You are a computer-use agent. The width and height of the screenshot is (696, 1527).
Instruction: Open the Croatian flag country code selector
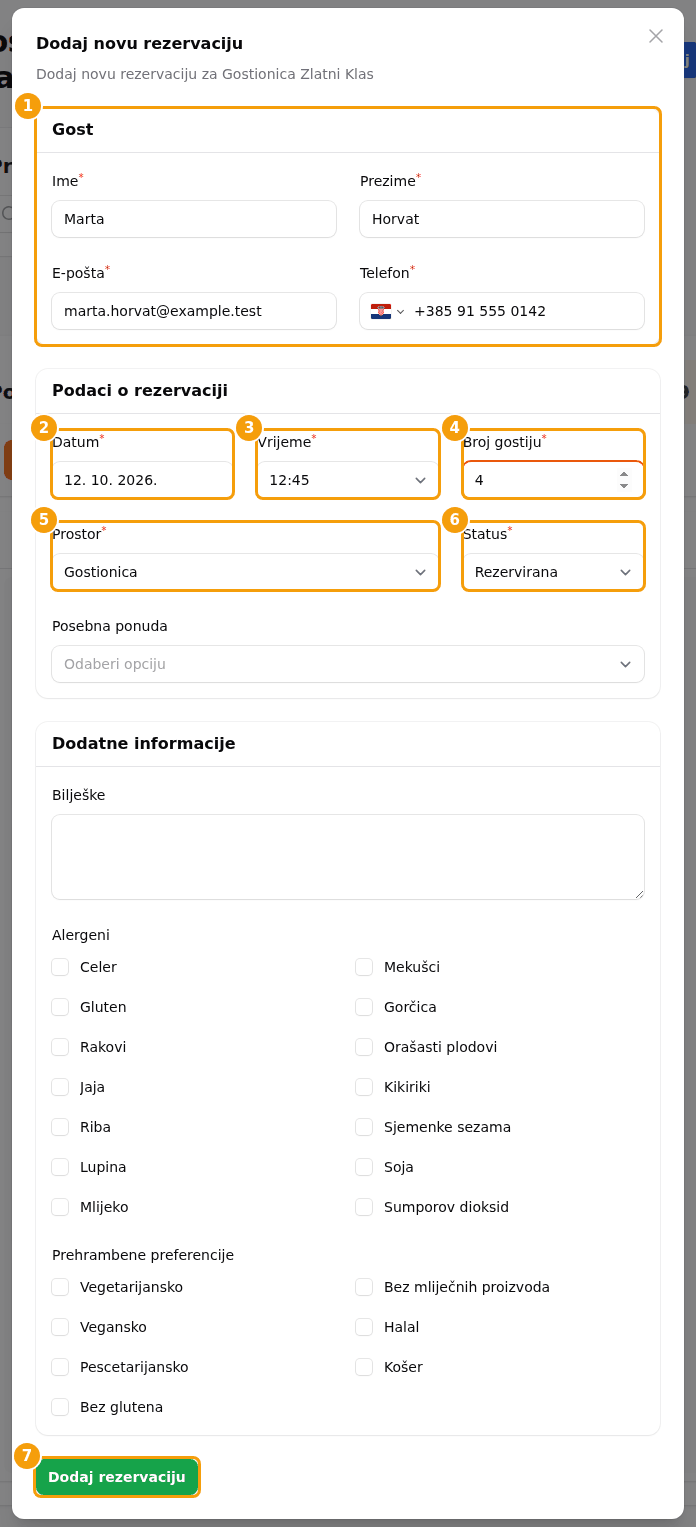[x=388, y=311]
